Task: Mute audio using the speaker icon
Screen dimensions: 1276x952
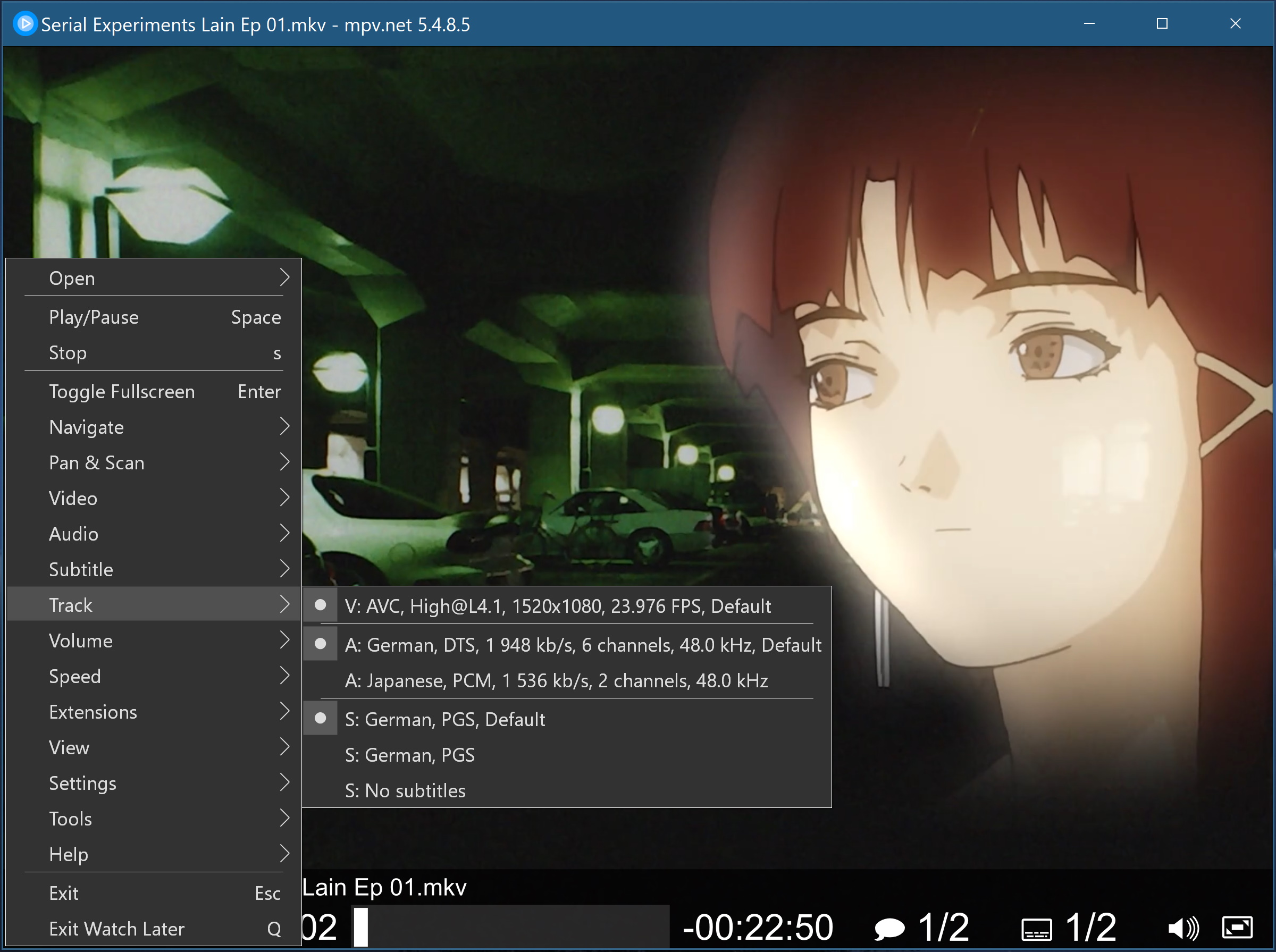Action: (1182, 929)
